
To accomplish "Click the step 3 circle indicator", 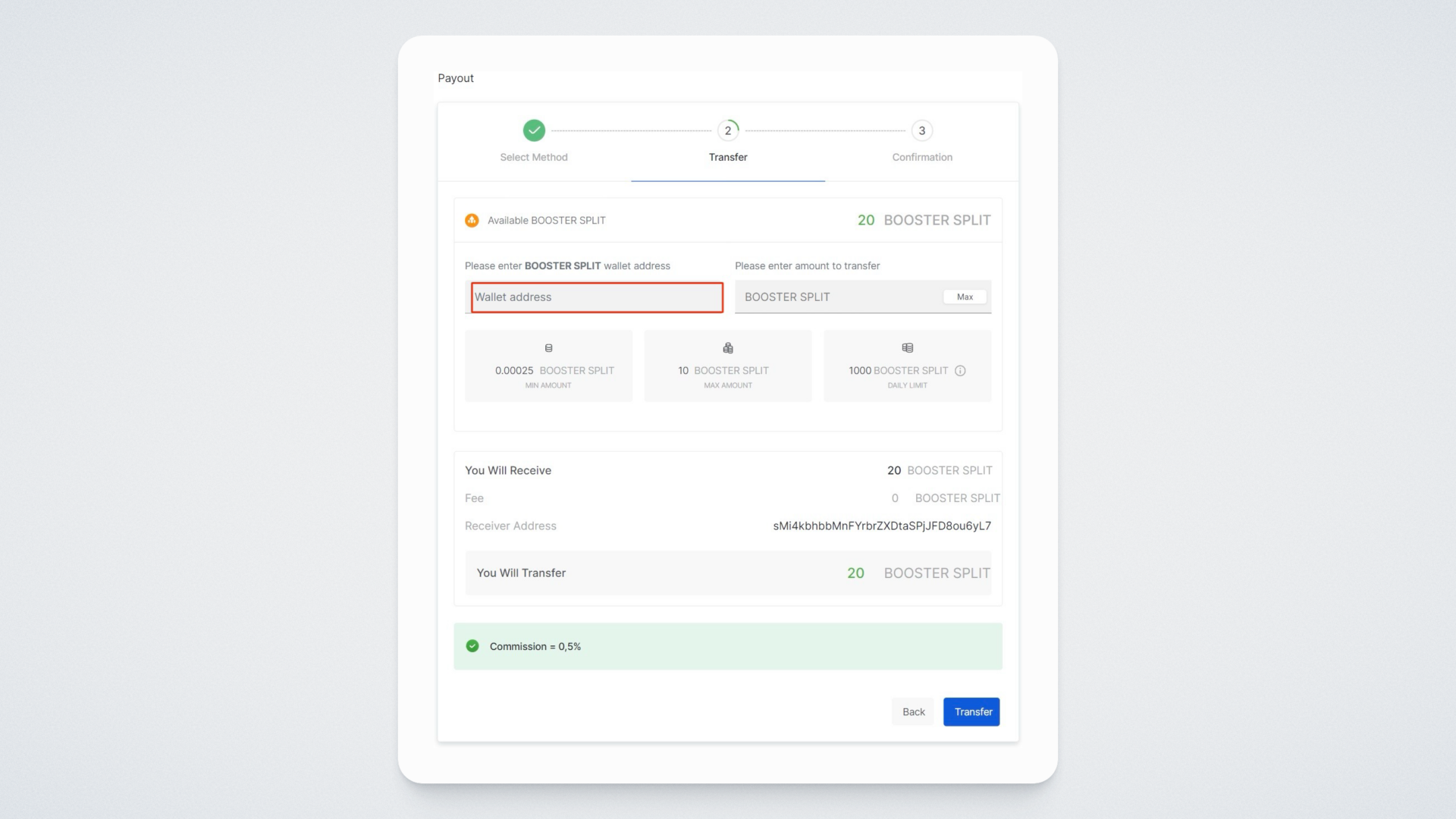I will coord(921,130).
